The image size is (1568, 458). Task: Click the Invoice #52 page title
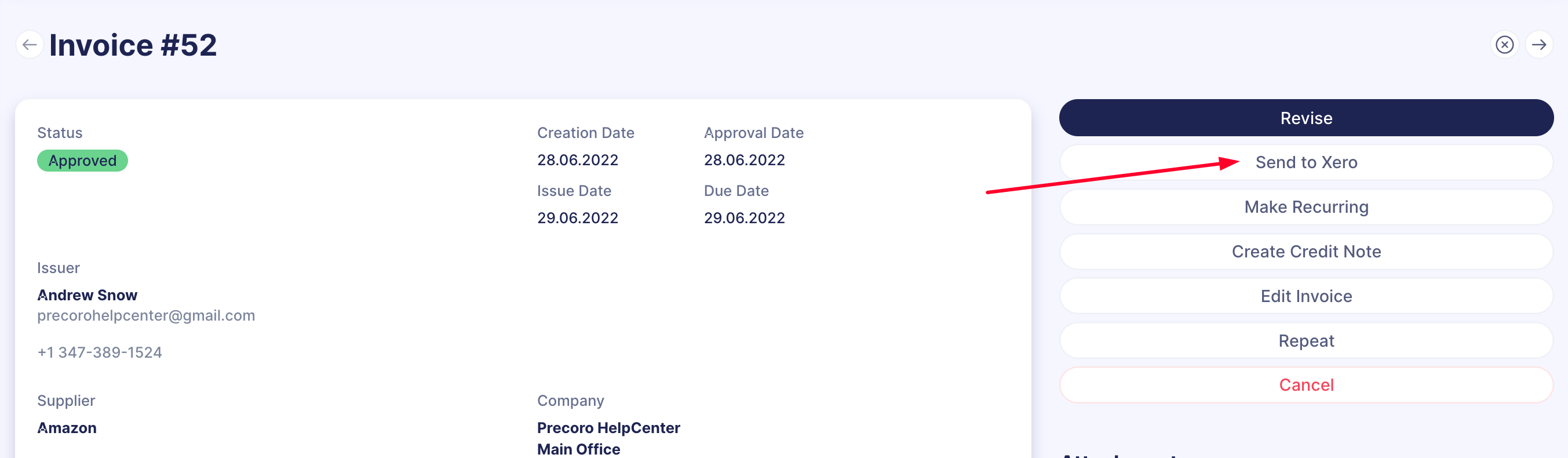click(x=133, y=45)
